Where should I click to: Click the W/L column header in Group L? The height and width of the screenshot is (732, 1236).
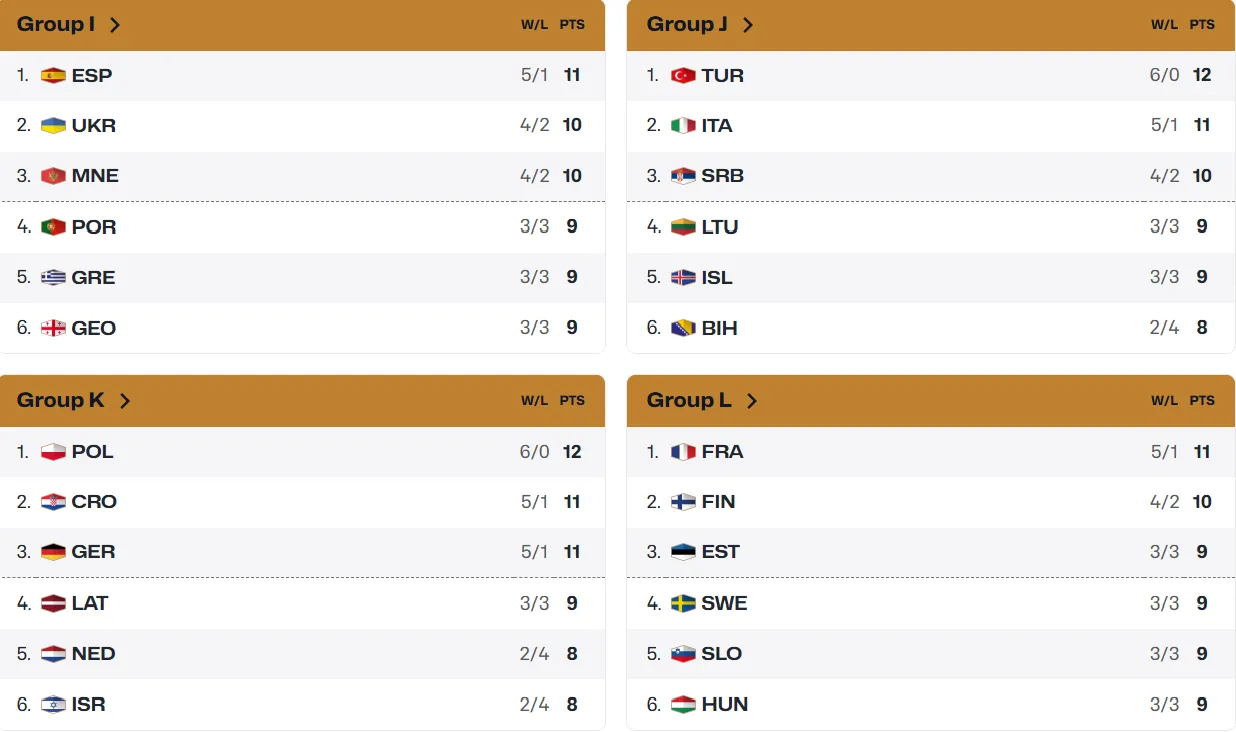1164,400
